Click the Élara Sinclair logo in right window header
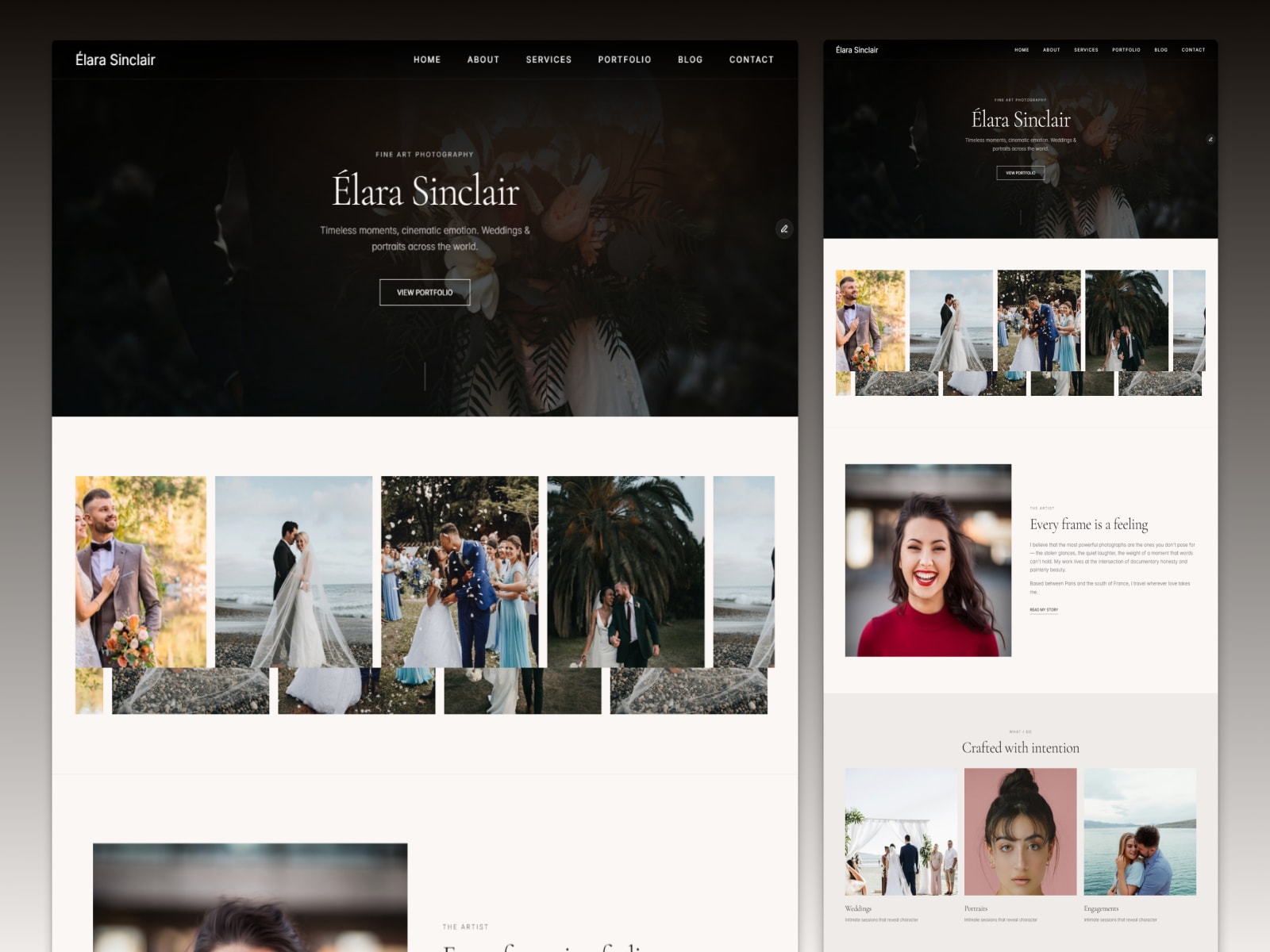Viewport: 1270px width, 952px height. pyautogui.click(x=856, y=50)
